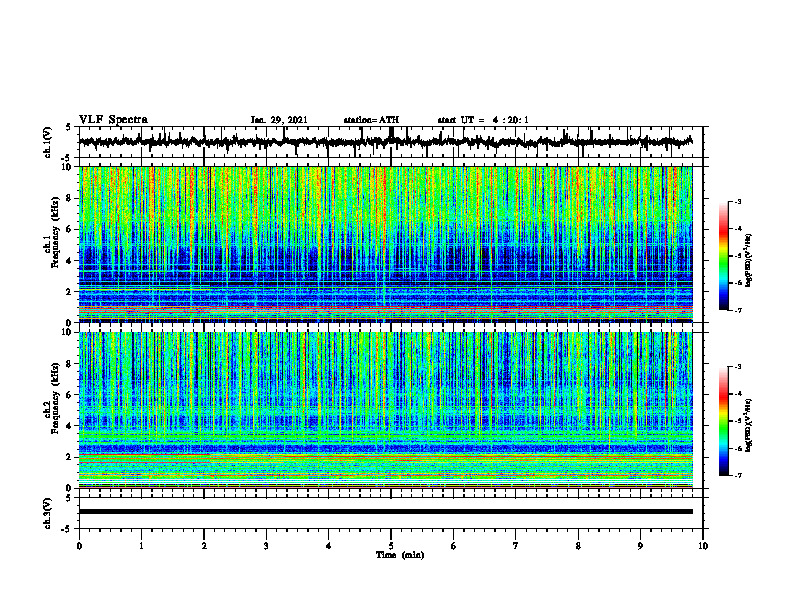Click the "9" tick on the time axis

640,546
